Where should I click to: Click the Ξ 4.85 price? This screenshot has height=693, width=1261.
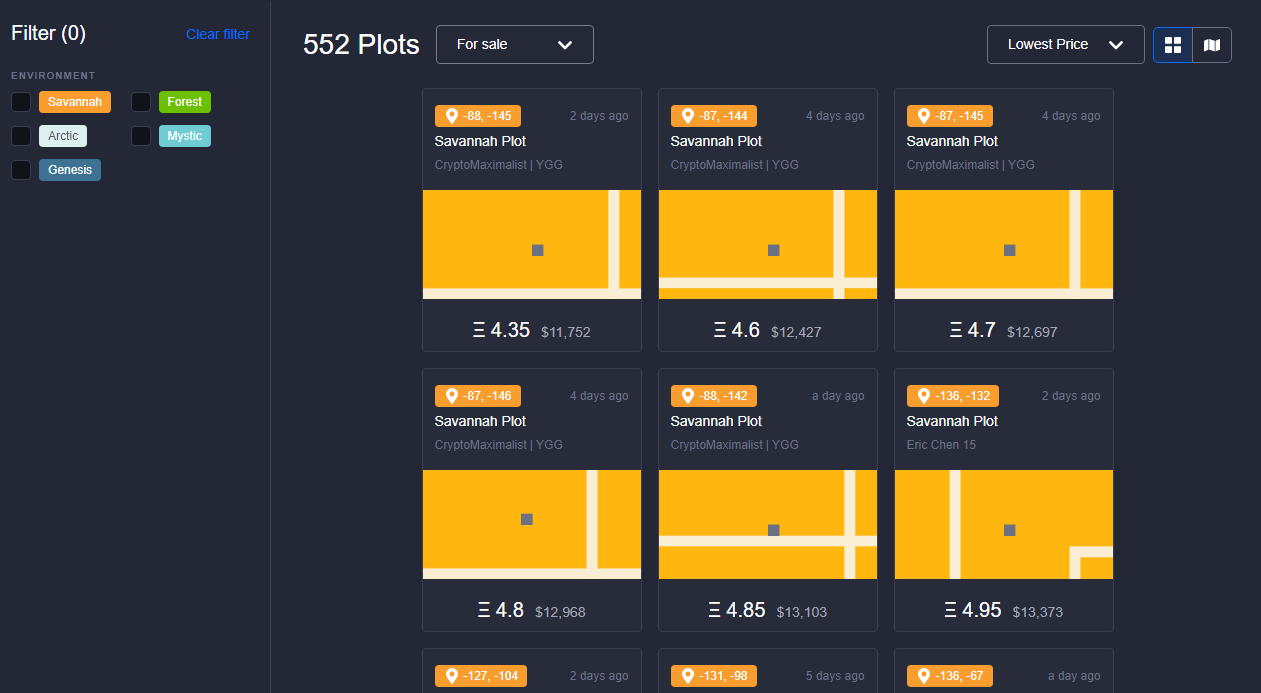coord(737,610)
